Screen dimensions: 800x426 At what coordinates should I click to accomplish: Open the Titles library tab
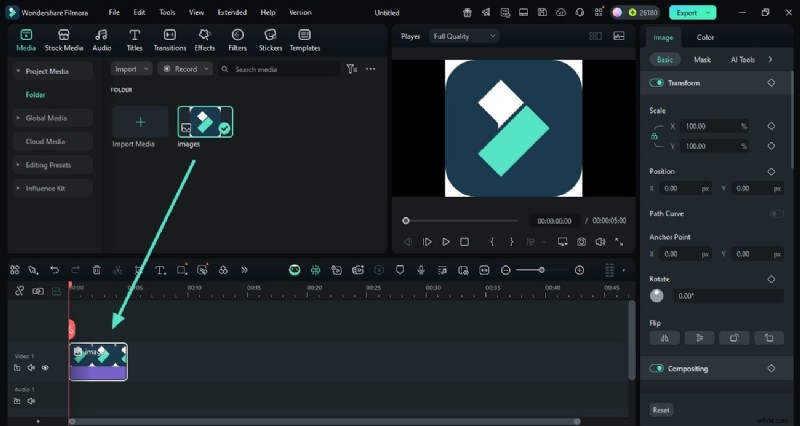click(134, 40)
